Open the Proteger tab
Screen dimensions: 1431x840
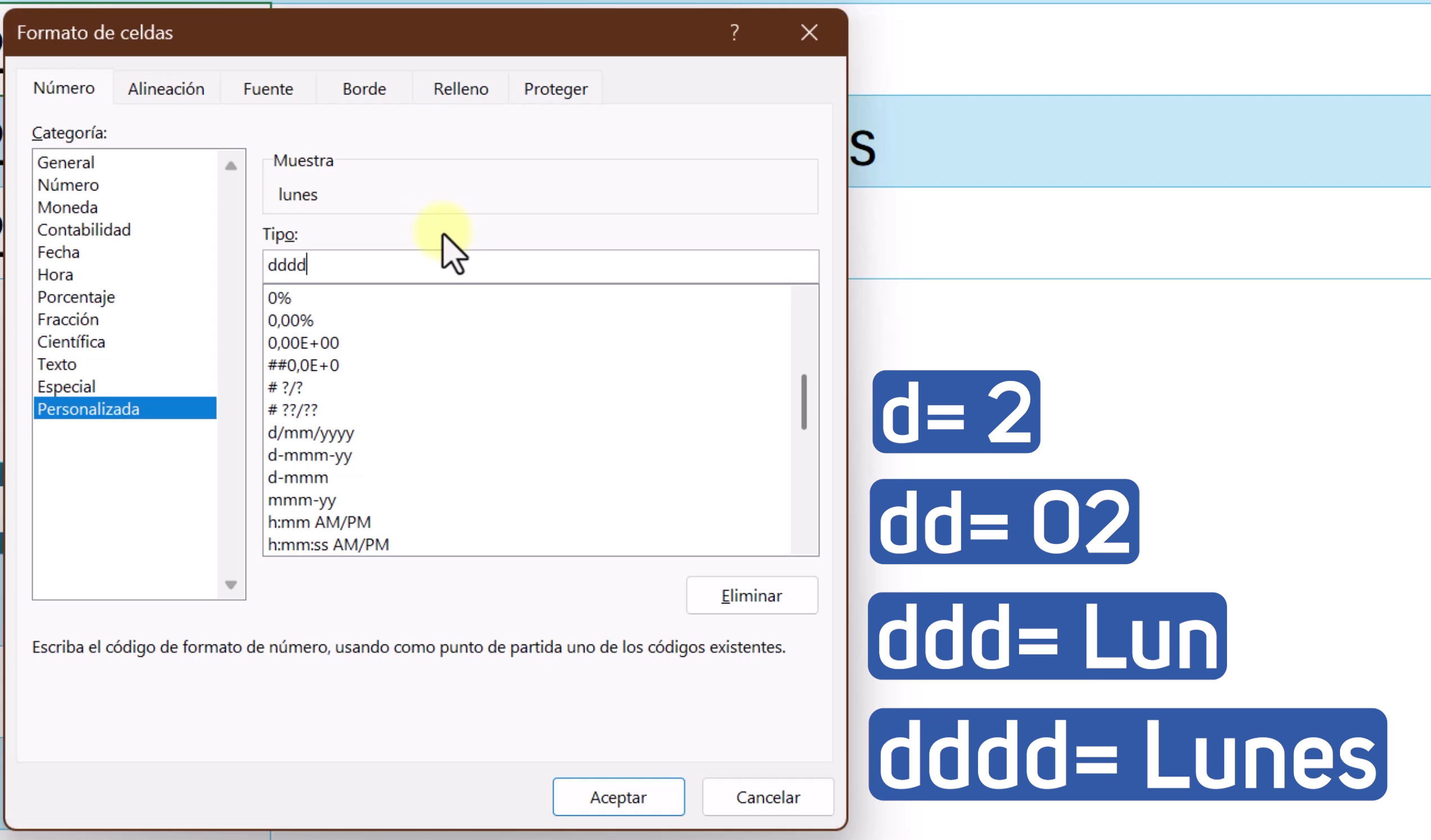[x=555, y=89]
